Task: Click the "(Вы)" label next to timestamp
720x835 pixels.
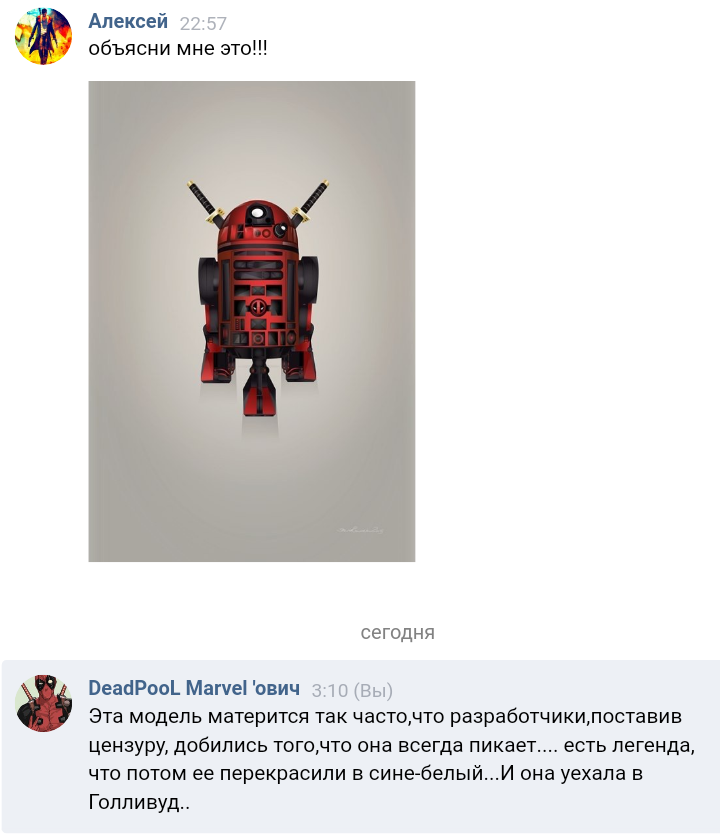Action: tap(373, 691)
